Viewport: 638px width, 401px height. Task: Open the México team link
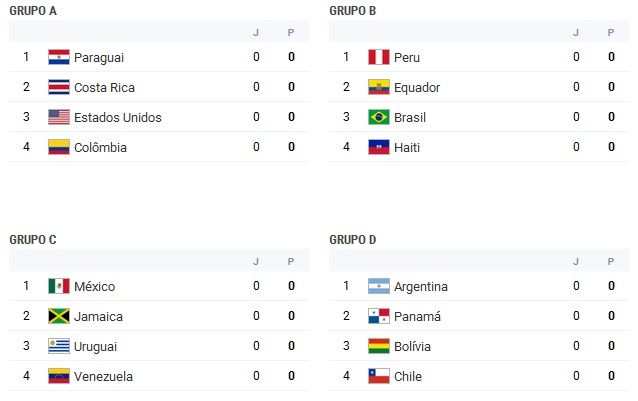point(94,286)
